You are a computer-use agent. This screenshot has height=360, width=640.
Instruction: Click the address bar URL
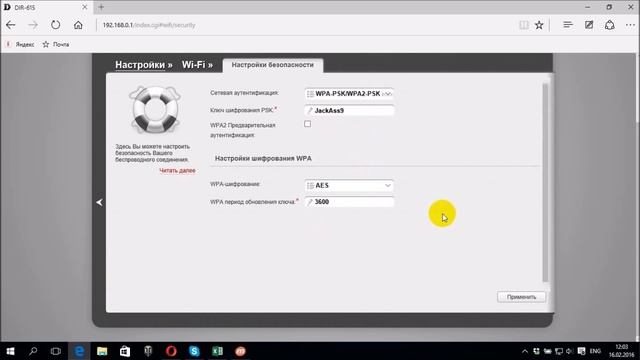click(x=149, y=25)
